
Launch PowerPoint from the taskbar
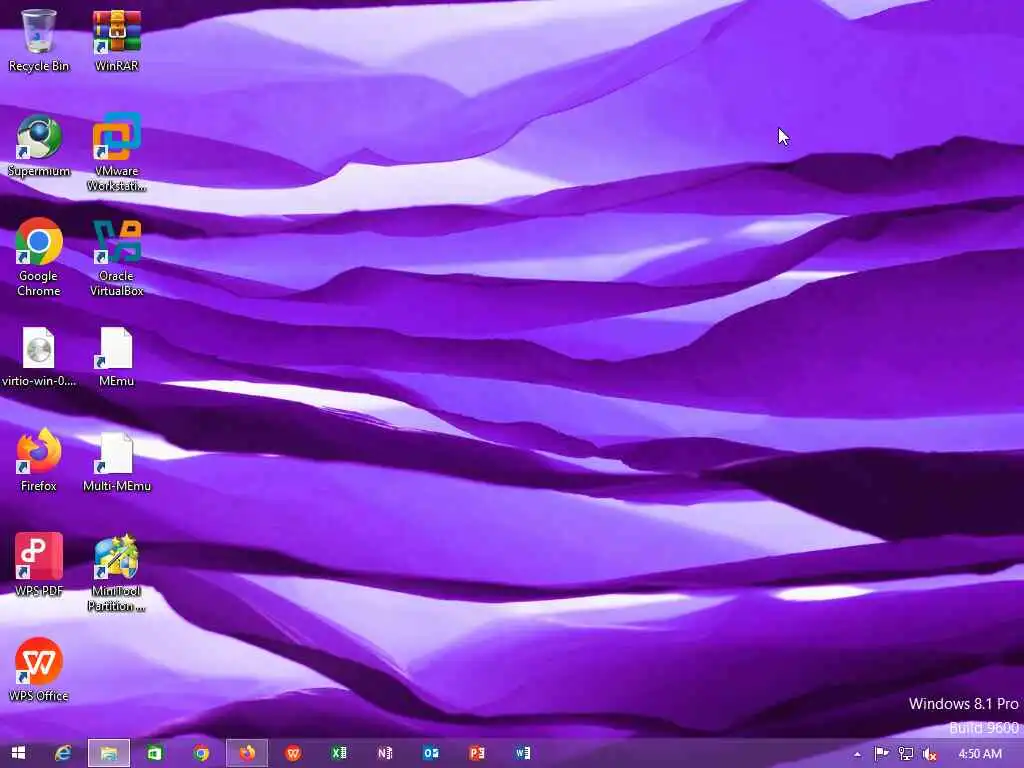pos(477,753)
